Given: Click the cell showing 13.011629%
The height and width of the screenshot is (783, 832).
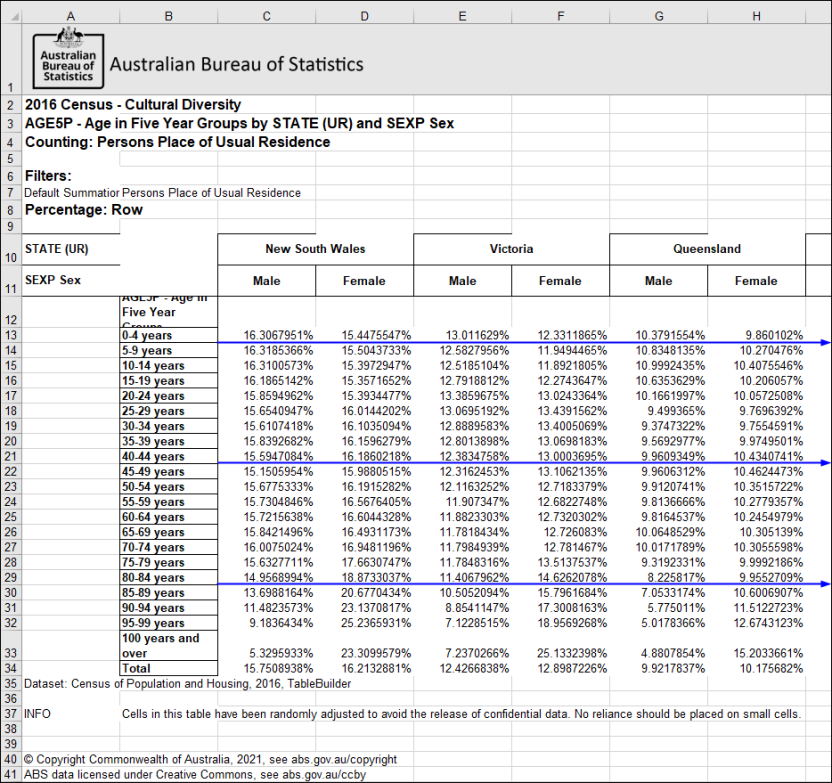Looking at the screenshot, I should click(463, 335).
